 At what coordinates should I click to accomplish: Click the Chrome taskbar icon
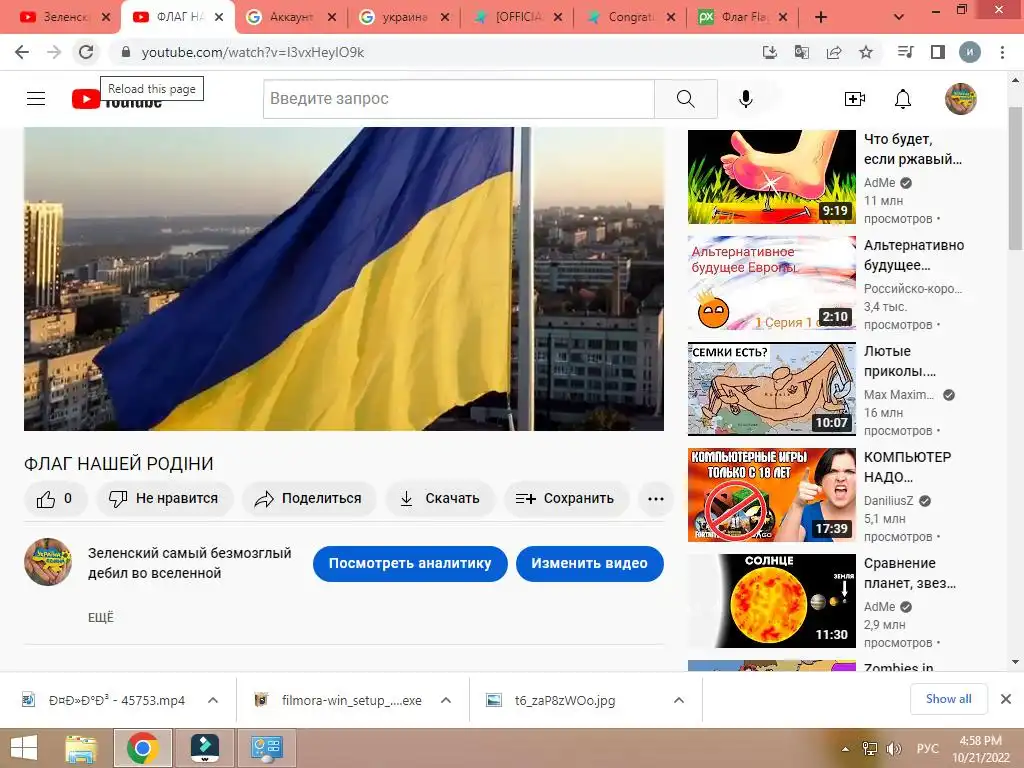point(143,748)
